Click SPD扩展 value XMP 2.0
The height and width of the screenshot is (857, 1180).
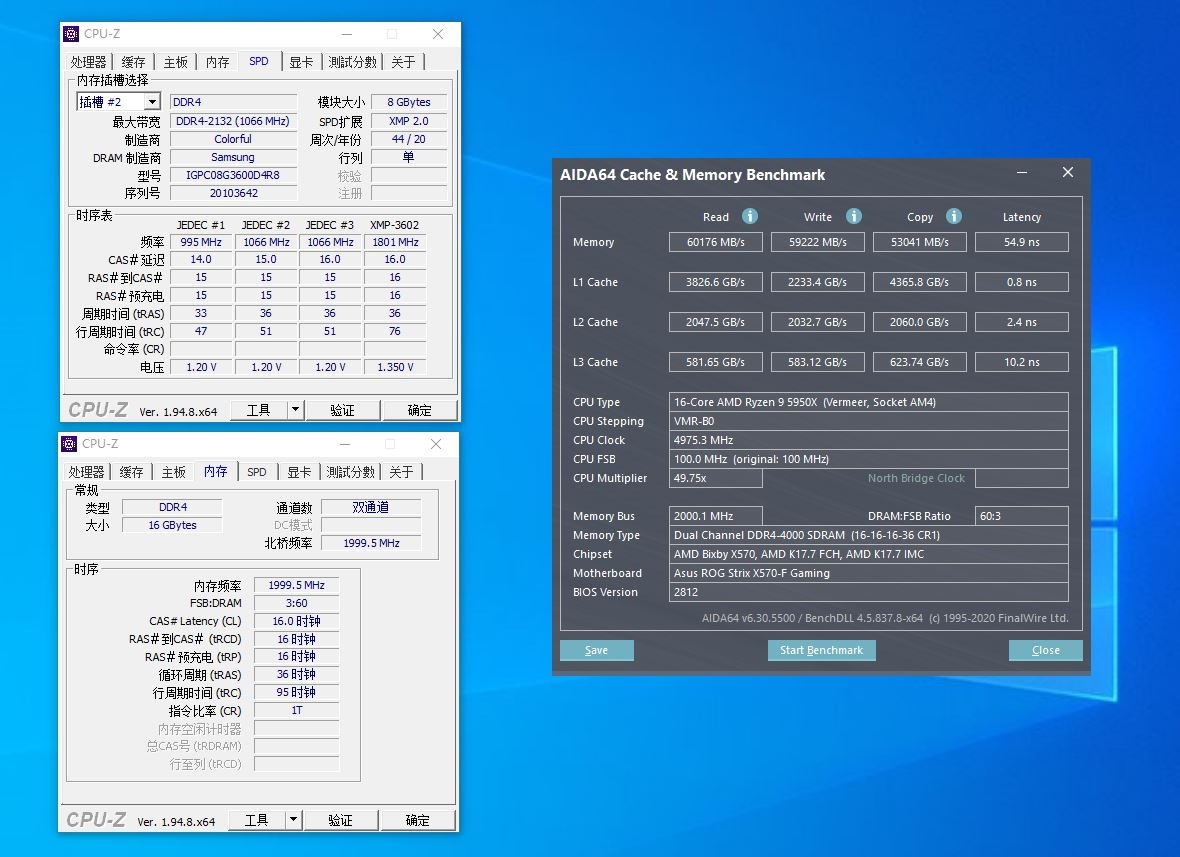(409, 121)
